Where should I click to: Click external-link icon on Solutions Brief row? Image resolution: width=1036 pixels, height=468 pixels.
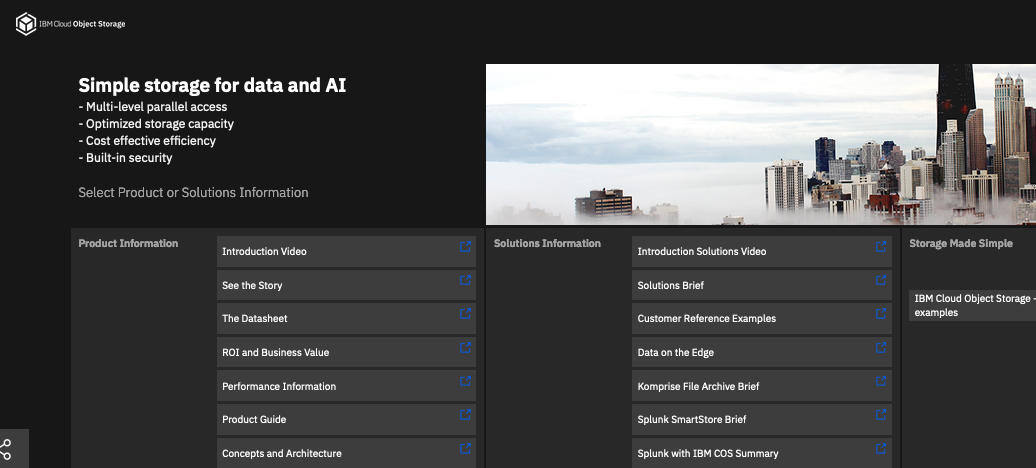(x=881, y=280)
